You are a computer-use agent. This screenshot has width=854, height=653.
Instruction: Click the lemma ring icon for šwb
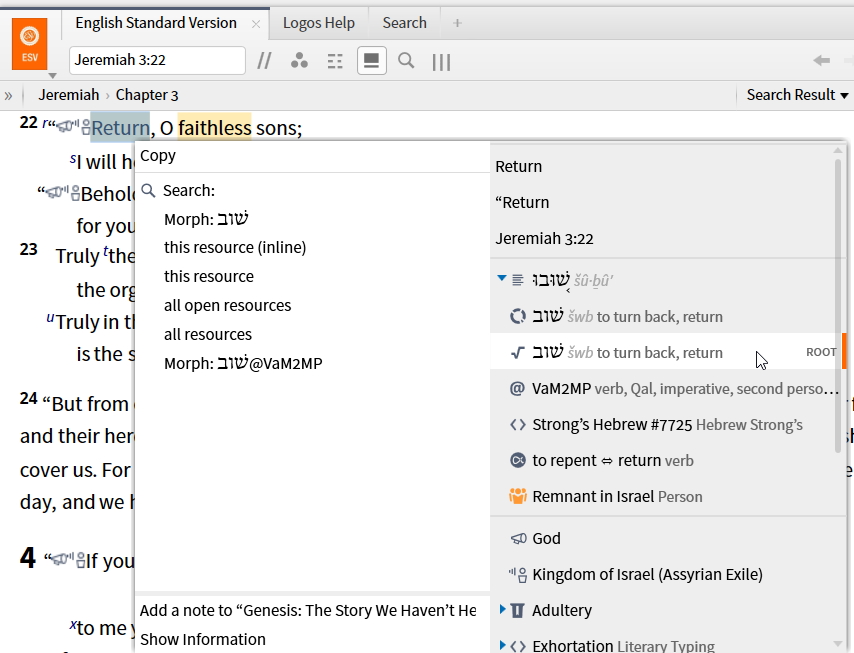tap(517, 316)
